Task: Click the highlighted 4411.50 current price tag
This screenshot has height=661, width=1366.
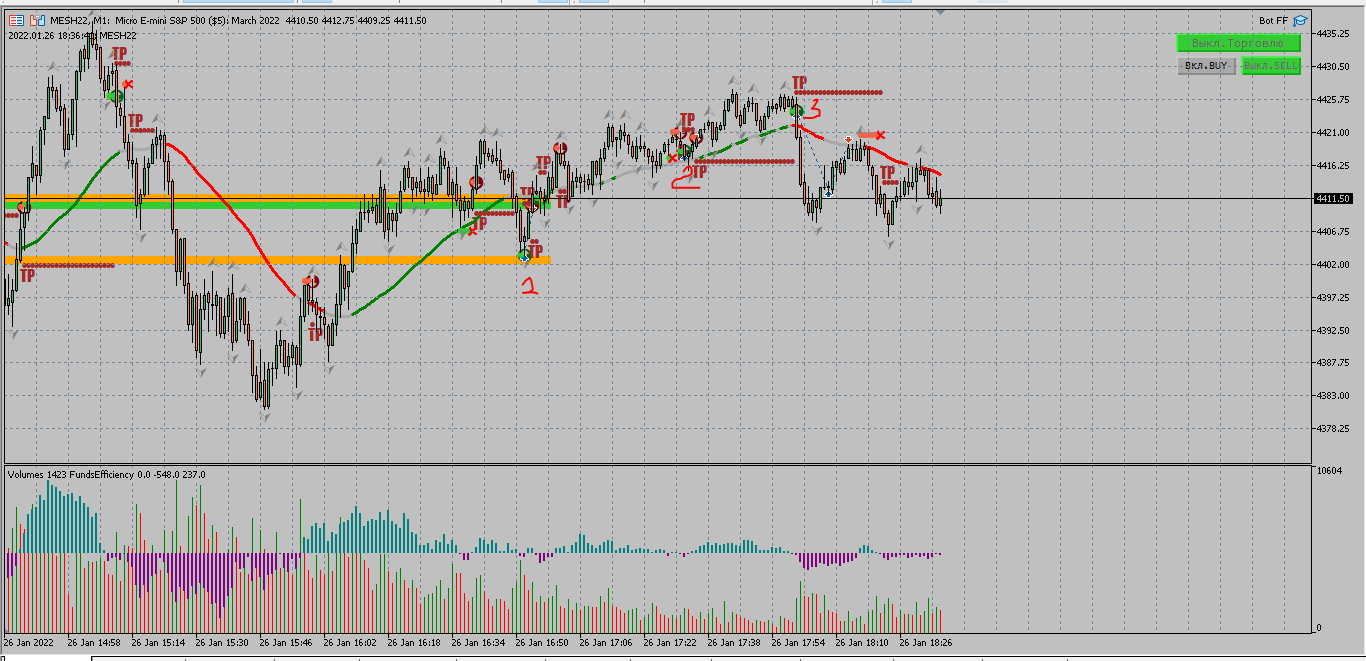Action: pyautogui.click(x=1335, y=198)
